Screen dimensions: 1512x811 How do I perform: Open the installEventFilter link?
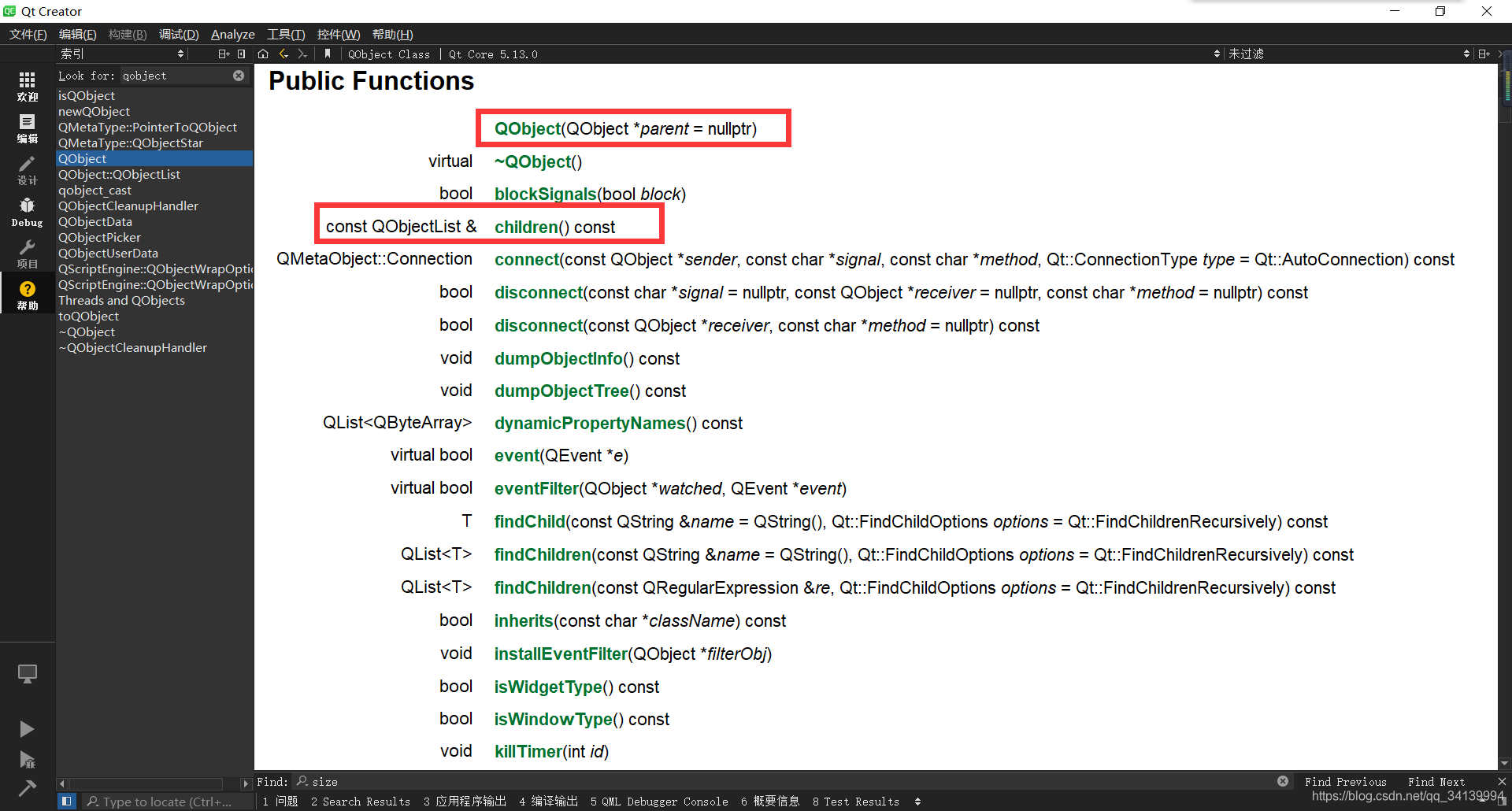pos(561,654)
